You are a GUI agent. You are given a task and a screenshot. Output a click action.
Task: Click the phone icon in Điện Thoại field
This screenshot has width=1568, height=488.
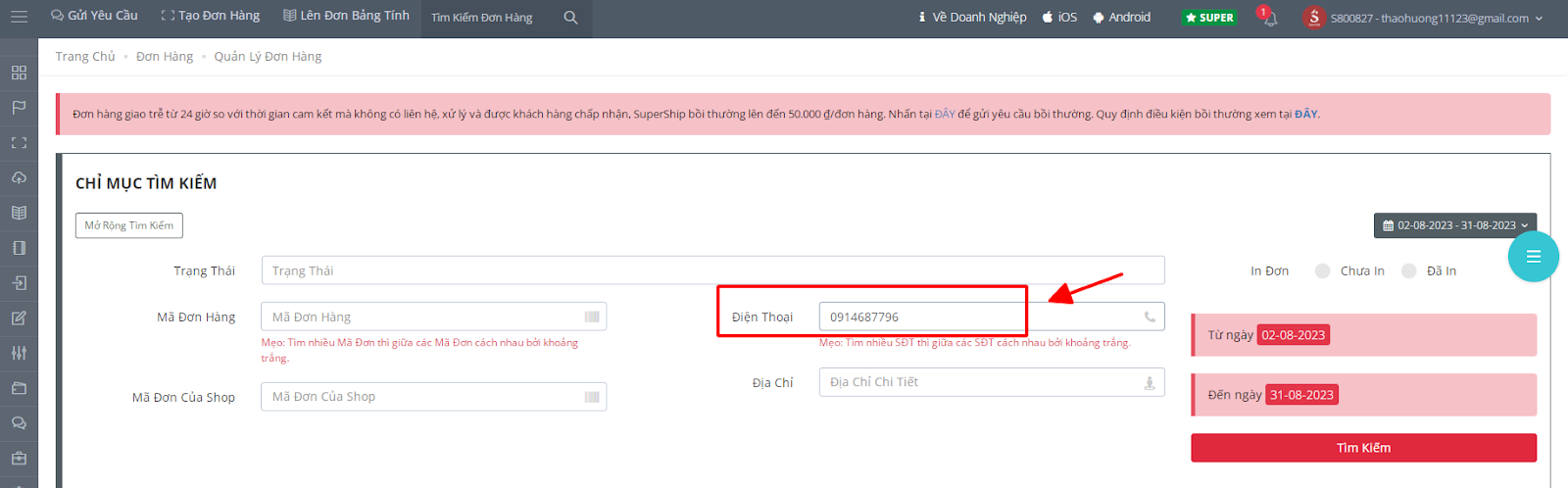[x=1150, y=317]
